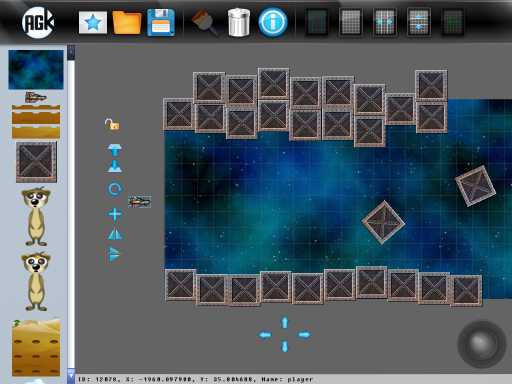Save the level with floppy disk icon
Screen dimensions: 512x384
pyautogui.click(x=161, y=22)
